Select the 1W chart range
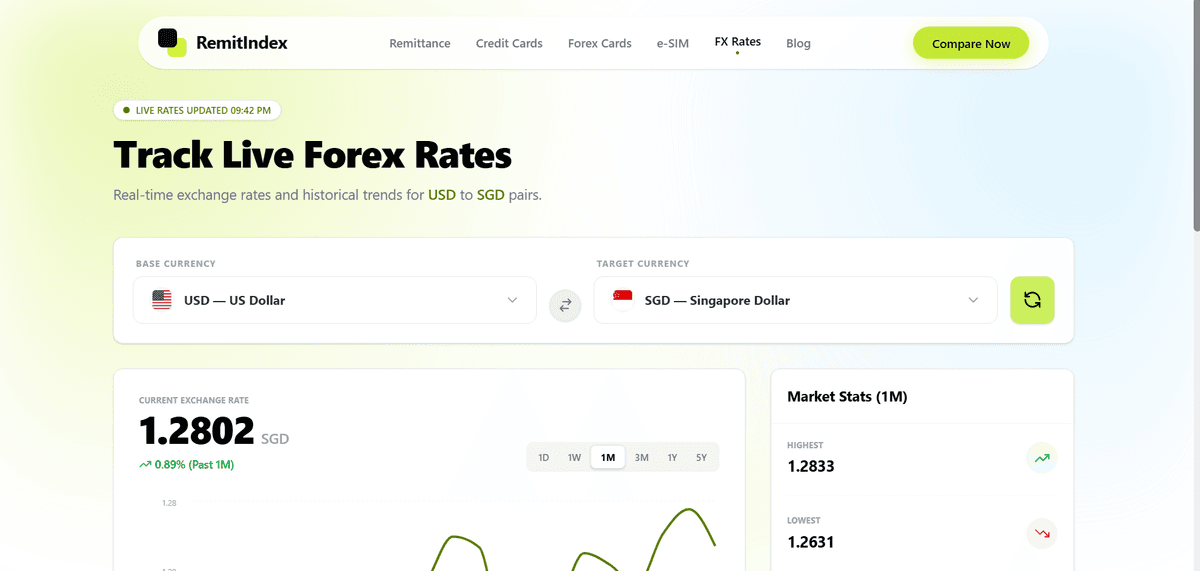The width and height of the screenshot is (1200, 571). coord(574,457)
